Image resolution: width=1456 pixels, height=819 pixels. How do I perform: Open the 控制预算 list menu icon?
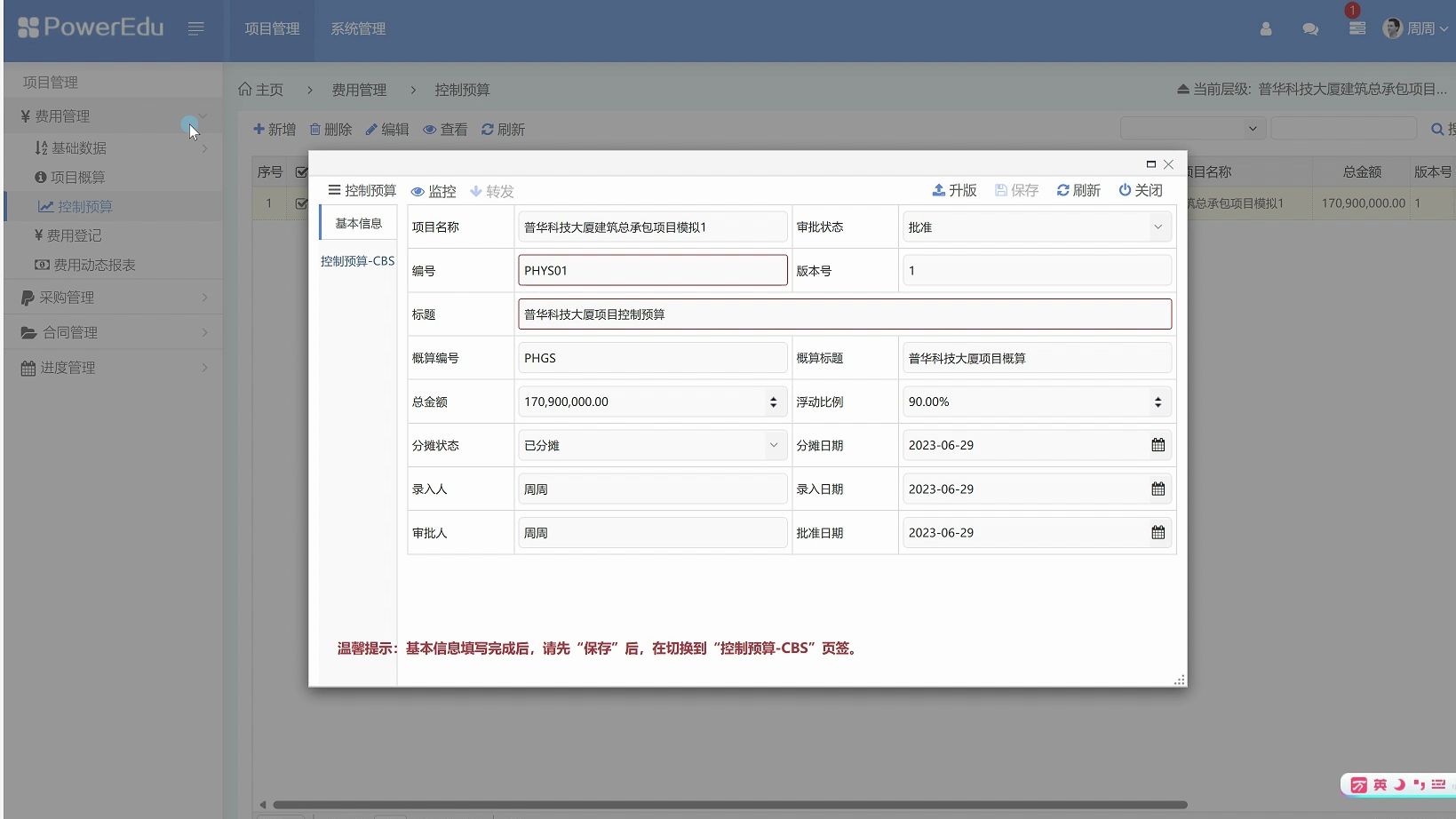coord(334,190)
